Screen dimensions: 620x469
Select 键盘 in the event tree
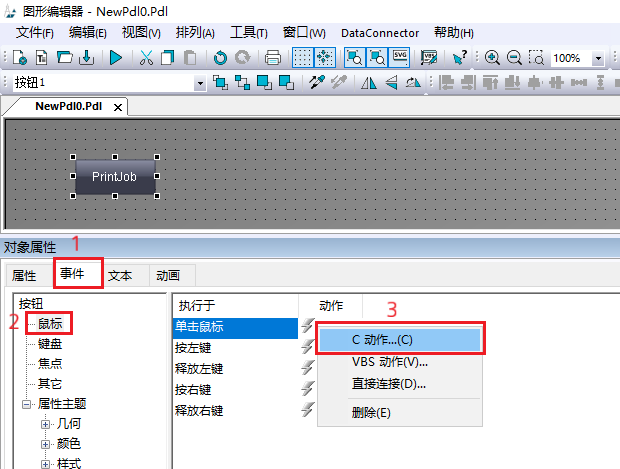tap(50, 344)
